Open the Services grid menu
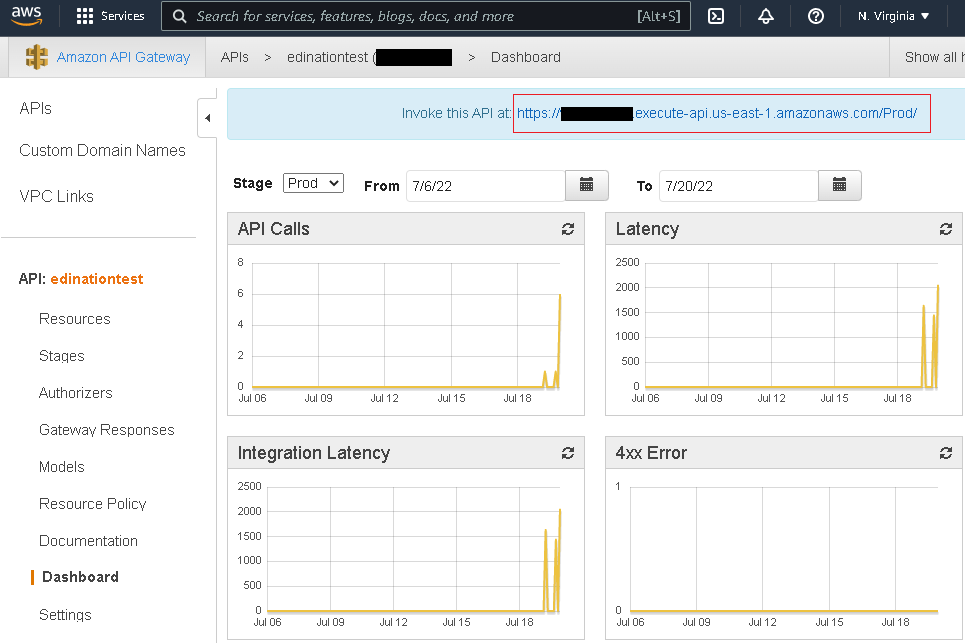 point(110,16)
